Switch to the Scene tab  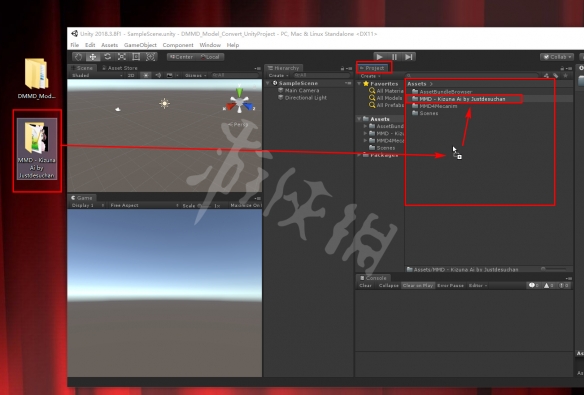[82, 68]
